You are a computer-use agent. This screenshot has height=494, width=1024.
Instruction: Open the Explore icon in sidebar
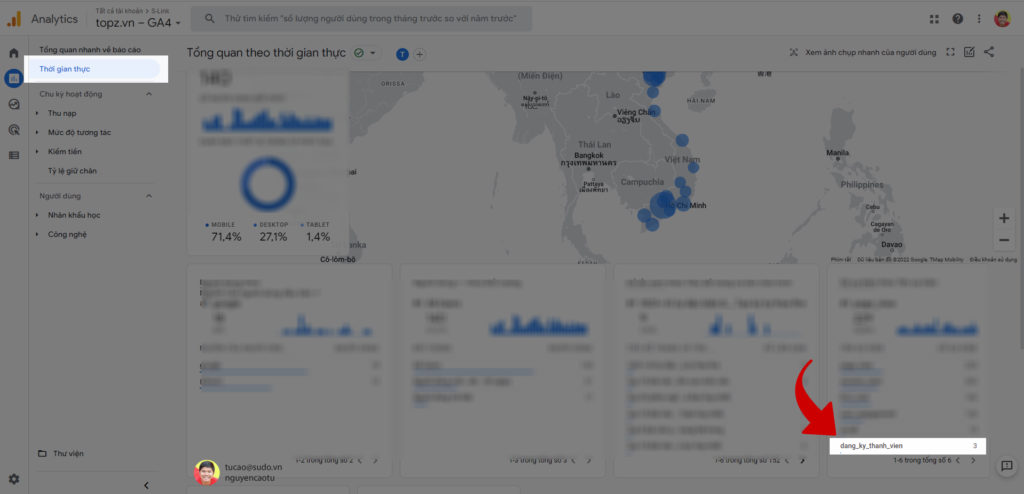(x=14, y=104)
